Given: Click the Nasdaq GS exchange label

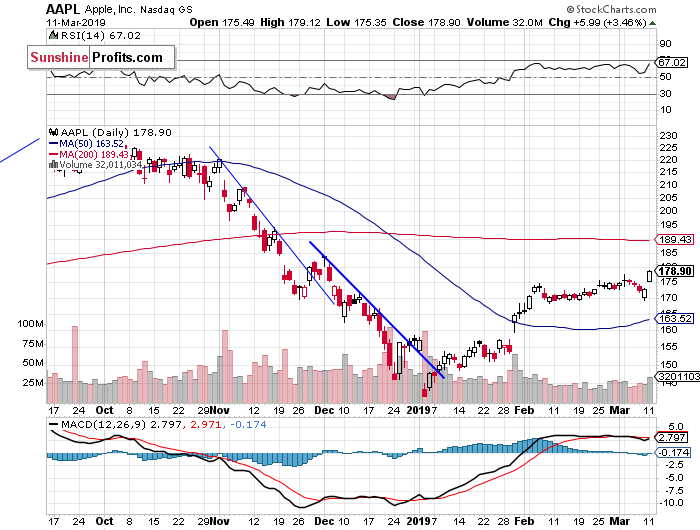Looking at the screenshot, I should [166, 10].
